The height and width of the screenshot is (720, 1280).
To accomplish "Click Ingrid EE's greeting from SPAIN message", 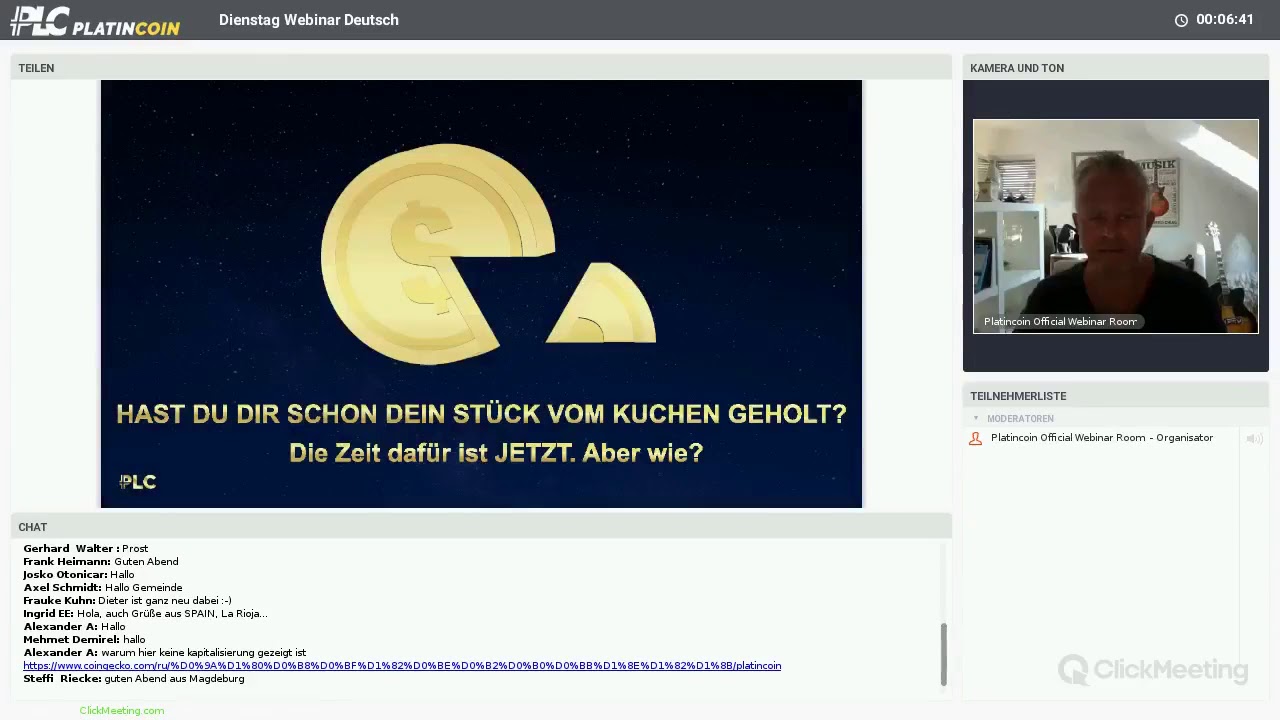I will coord(145,614).
